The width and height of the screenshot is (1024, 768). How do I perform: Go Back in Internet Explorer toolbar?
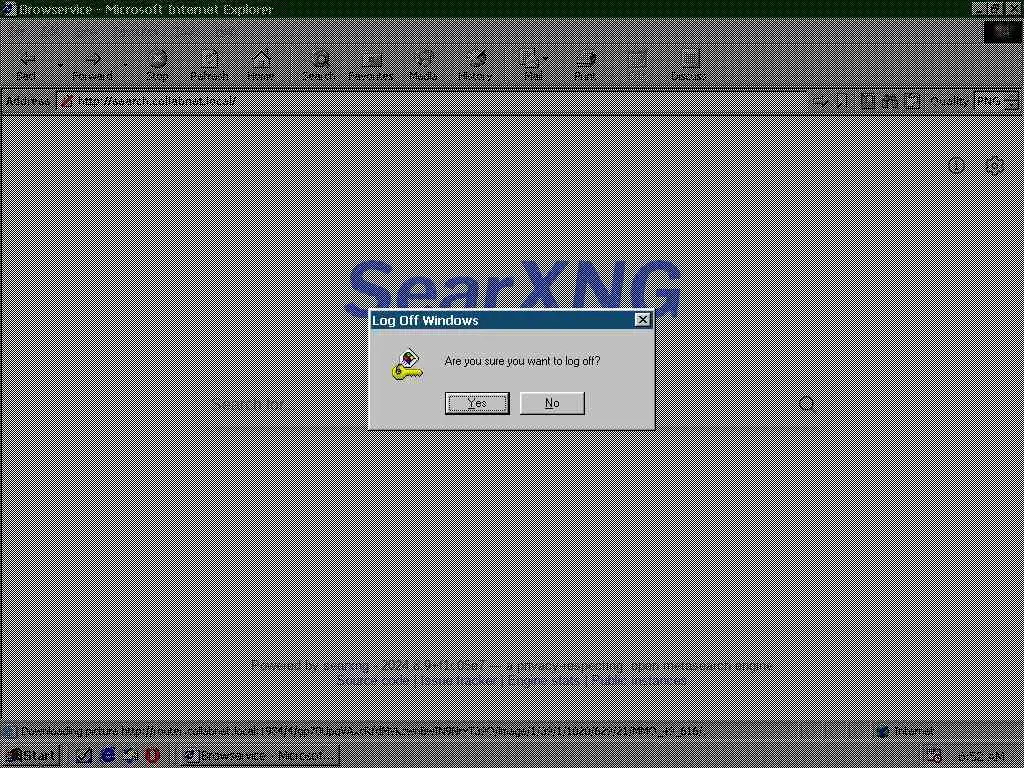(27, 65)
